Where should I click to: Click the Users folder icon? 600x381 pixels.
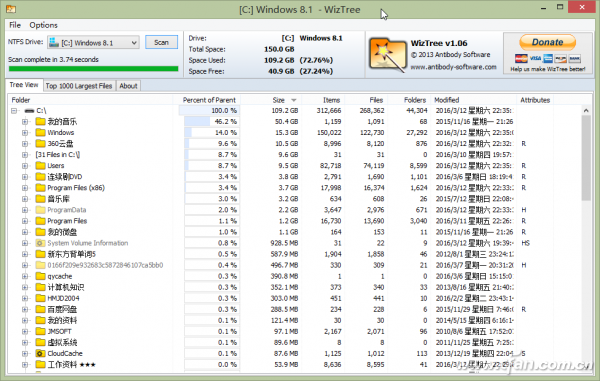pyautogui.click(x=40, y=166)
